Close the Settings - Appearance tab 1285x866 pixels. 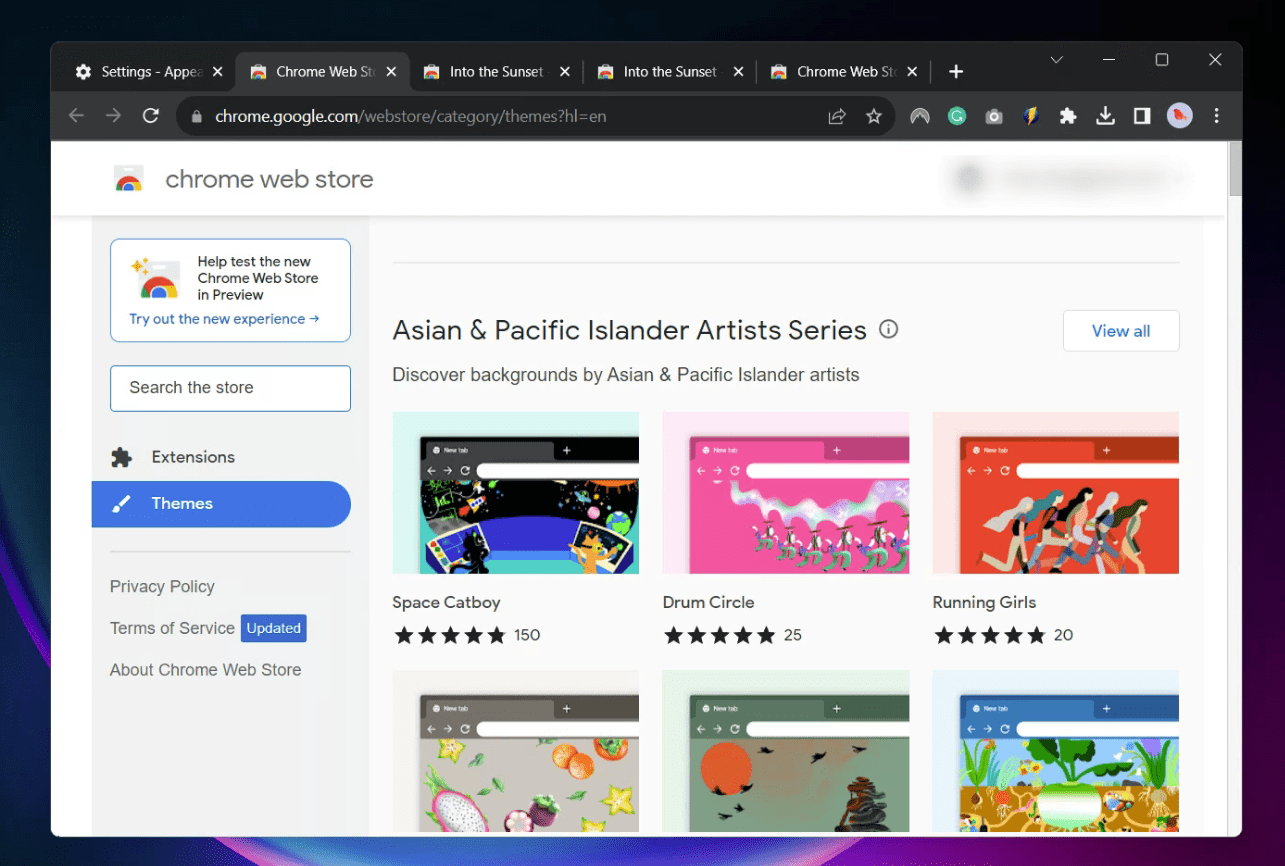217,72
